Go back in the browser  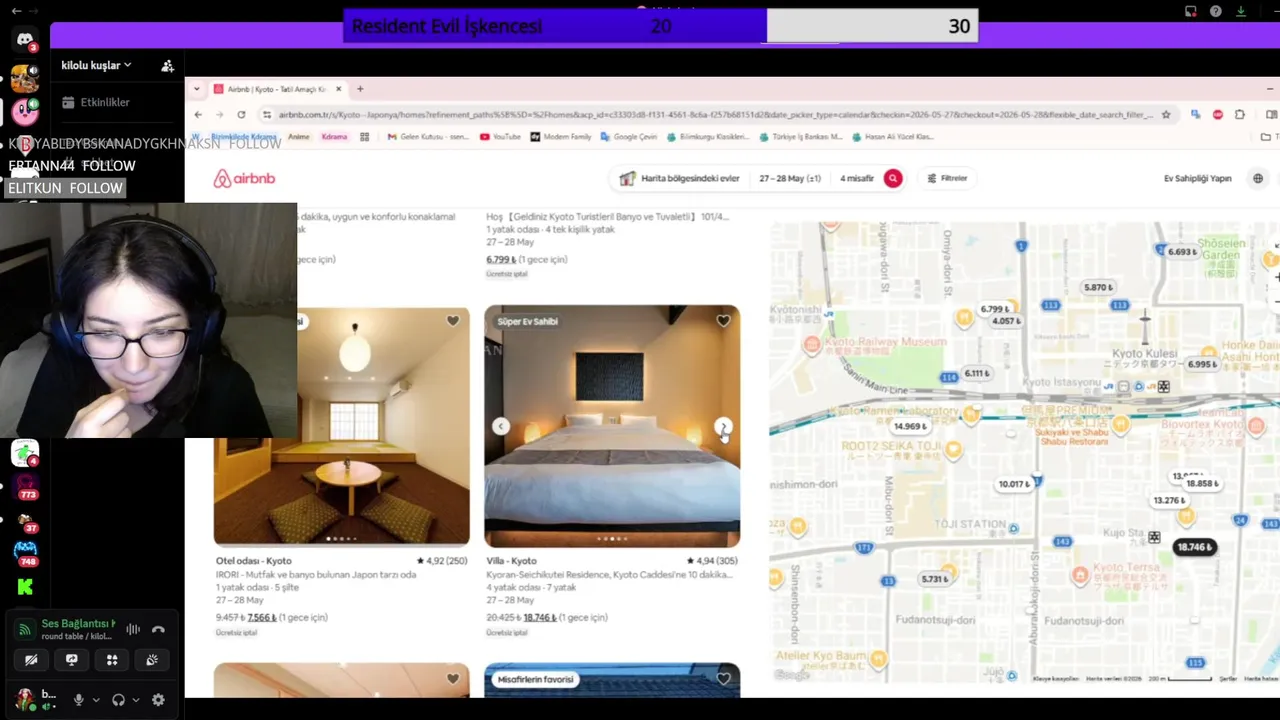coord(198,115)
